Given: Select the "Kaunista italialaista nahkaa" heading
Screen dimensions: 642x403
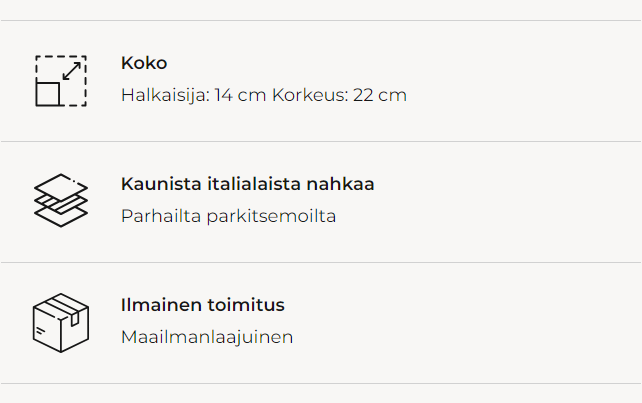Looking at the screenshot, I should (247, 184).
